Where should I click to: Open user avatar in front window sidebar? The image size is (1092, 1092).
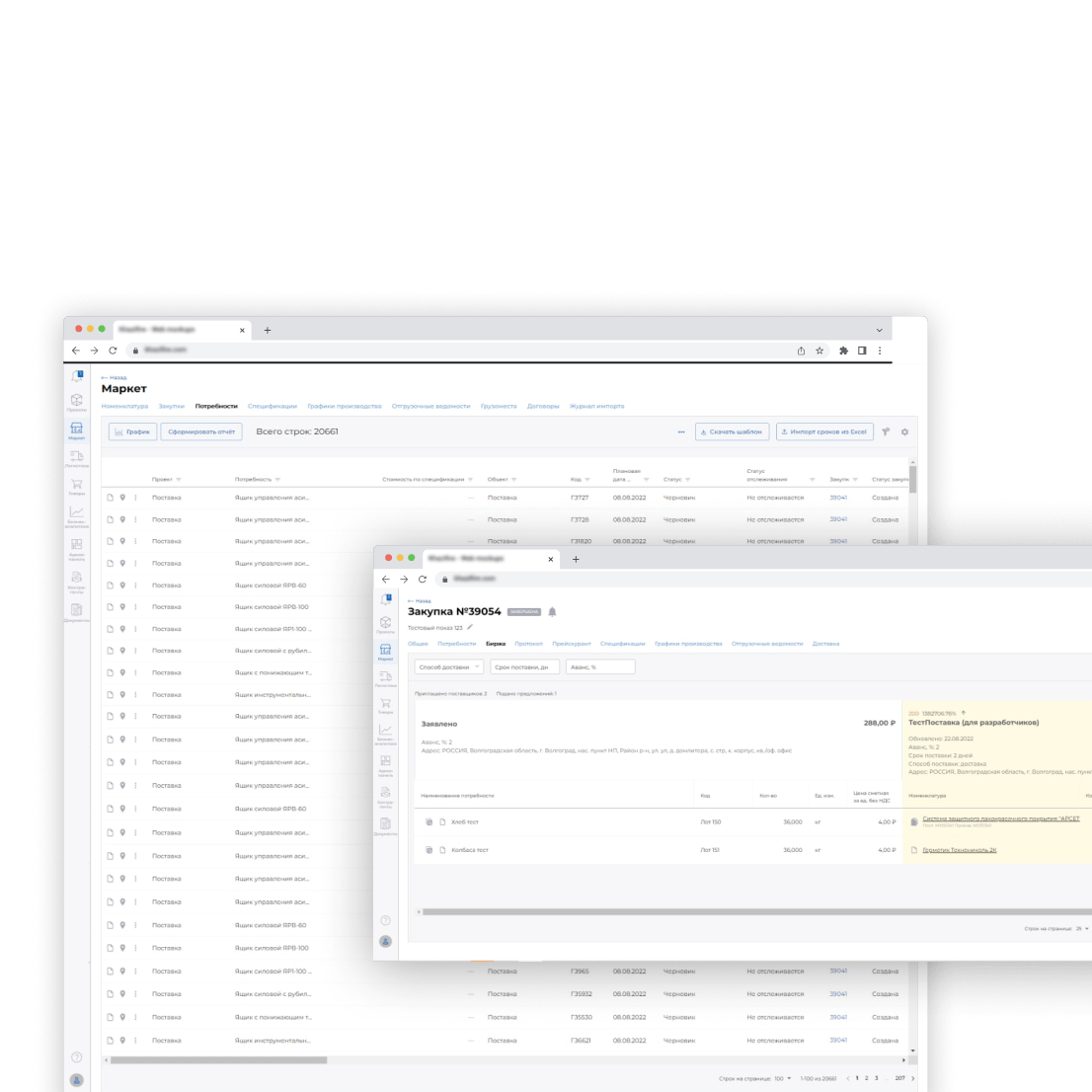tap(385, 942)
